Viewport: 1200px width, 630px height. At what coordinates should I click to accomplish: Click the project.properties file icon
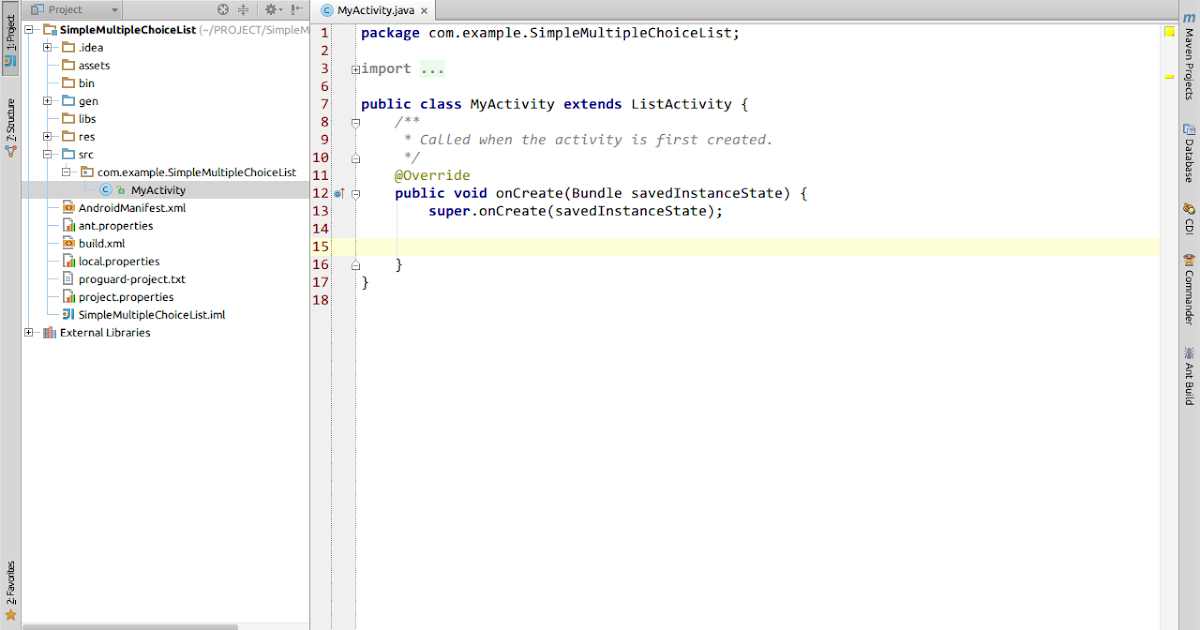pos(68,297)
